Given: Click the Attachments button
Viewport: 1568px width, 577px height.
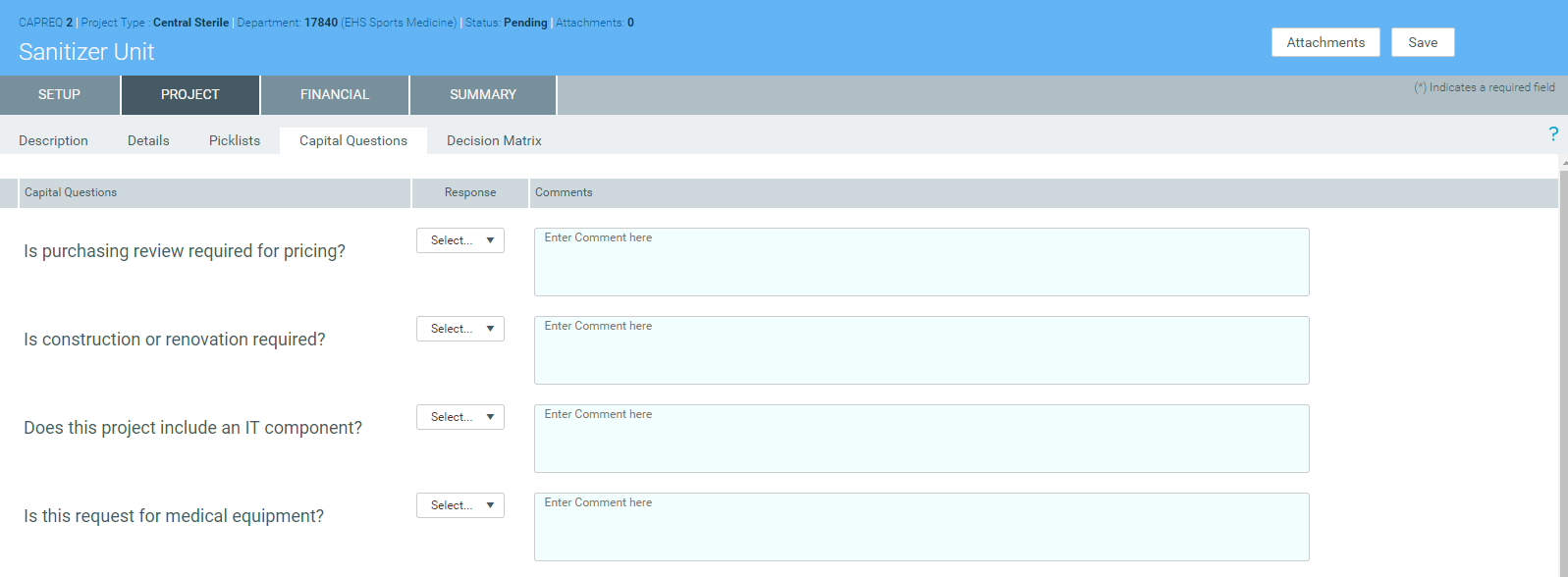Looking at the screenshot, I should coord(1325,42).
